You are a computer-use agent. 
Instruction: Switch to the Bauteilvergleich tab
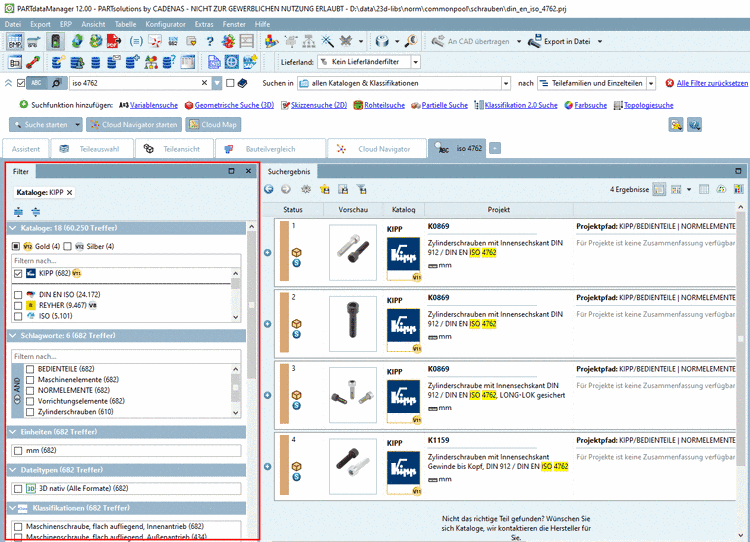(270, 149)
